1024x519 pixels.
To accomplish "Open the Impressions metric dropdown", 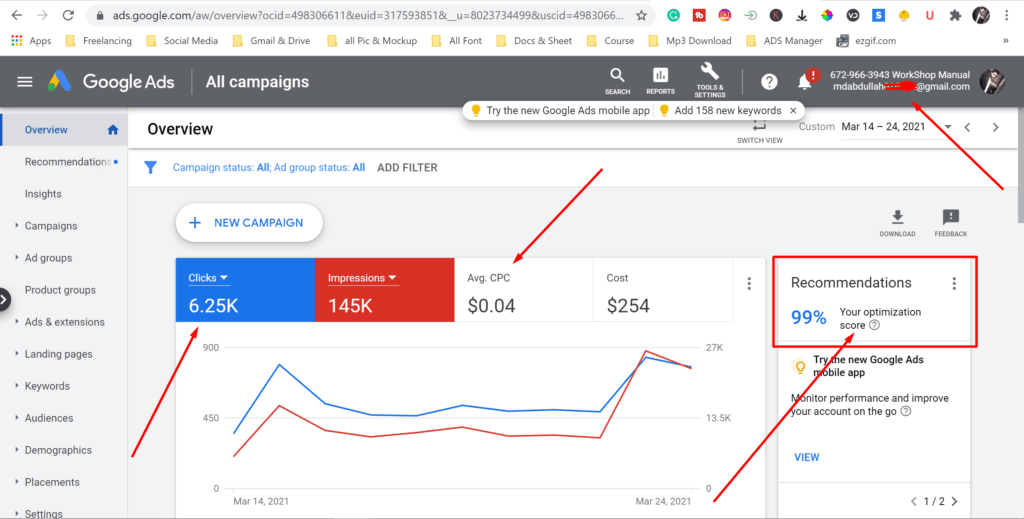I will point(362,278).
